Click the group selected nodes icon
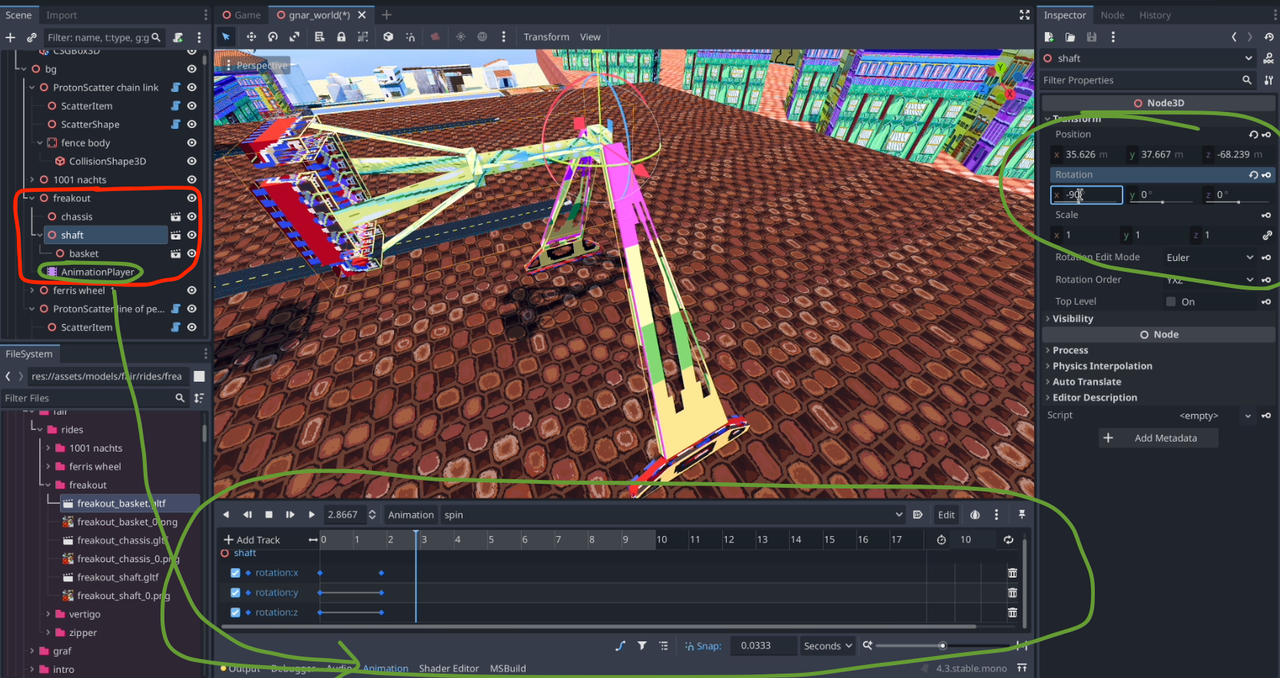This screenshot has width=1280, height=678. click(x=362, y=37)
